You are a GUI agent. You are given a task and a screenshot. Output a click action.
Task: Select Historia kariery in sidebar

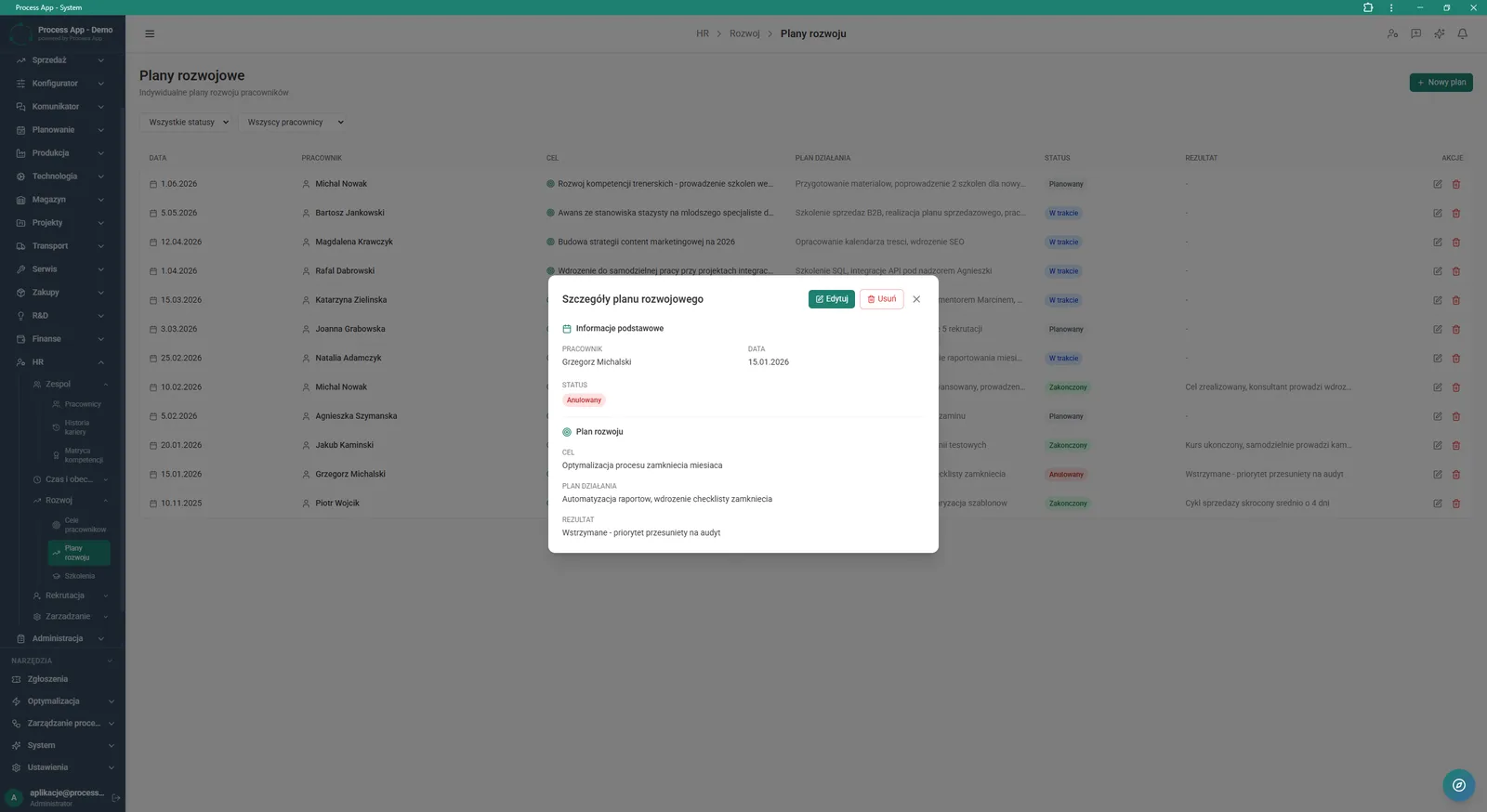coord(79,427)
